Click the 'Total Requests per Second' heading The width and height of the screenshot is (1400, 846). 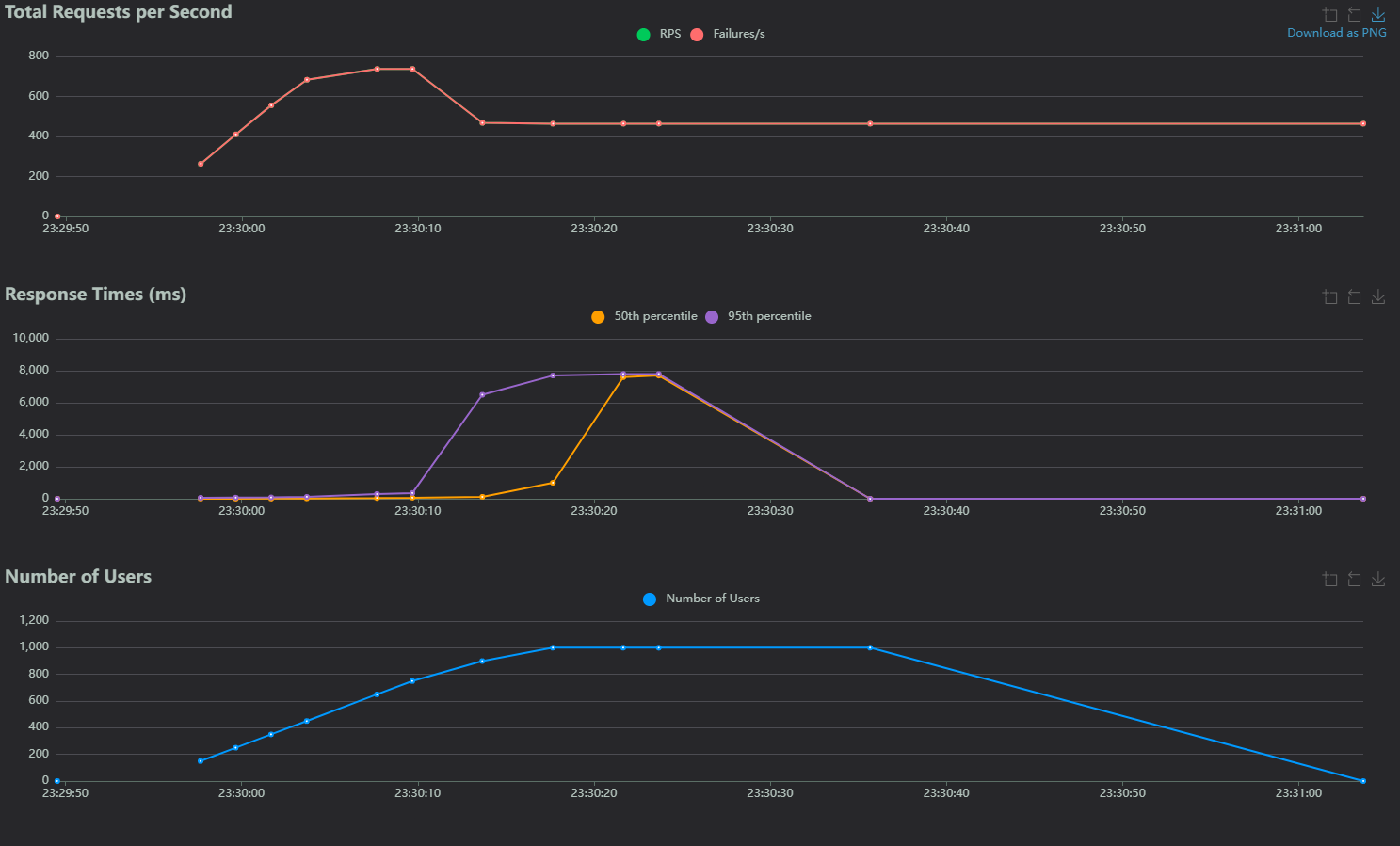[119, 12]
